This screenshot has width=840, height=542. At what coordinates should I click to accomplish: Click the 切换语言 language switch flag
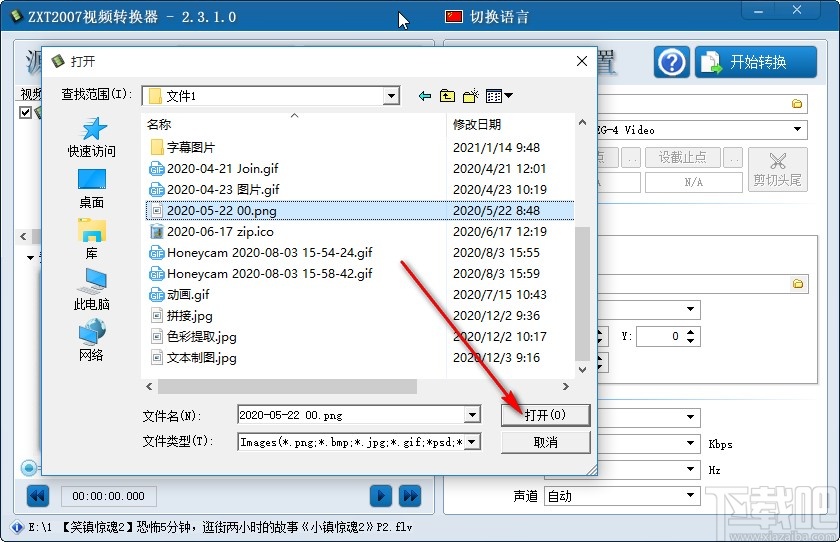pyautogui.click(x=453, y=17)
